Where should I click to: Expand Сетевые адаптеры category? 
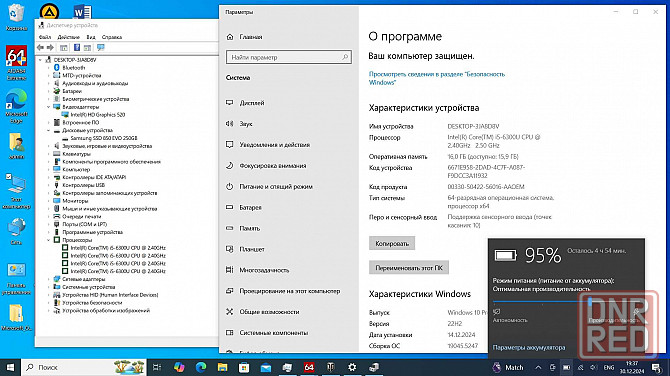point(48,279)
